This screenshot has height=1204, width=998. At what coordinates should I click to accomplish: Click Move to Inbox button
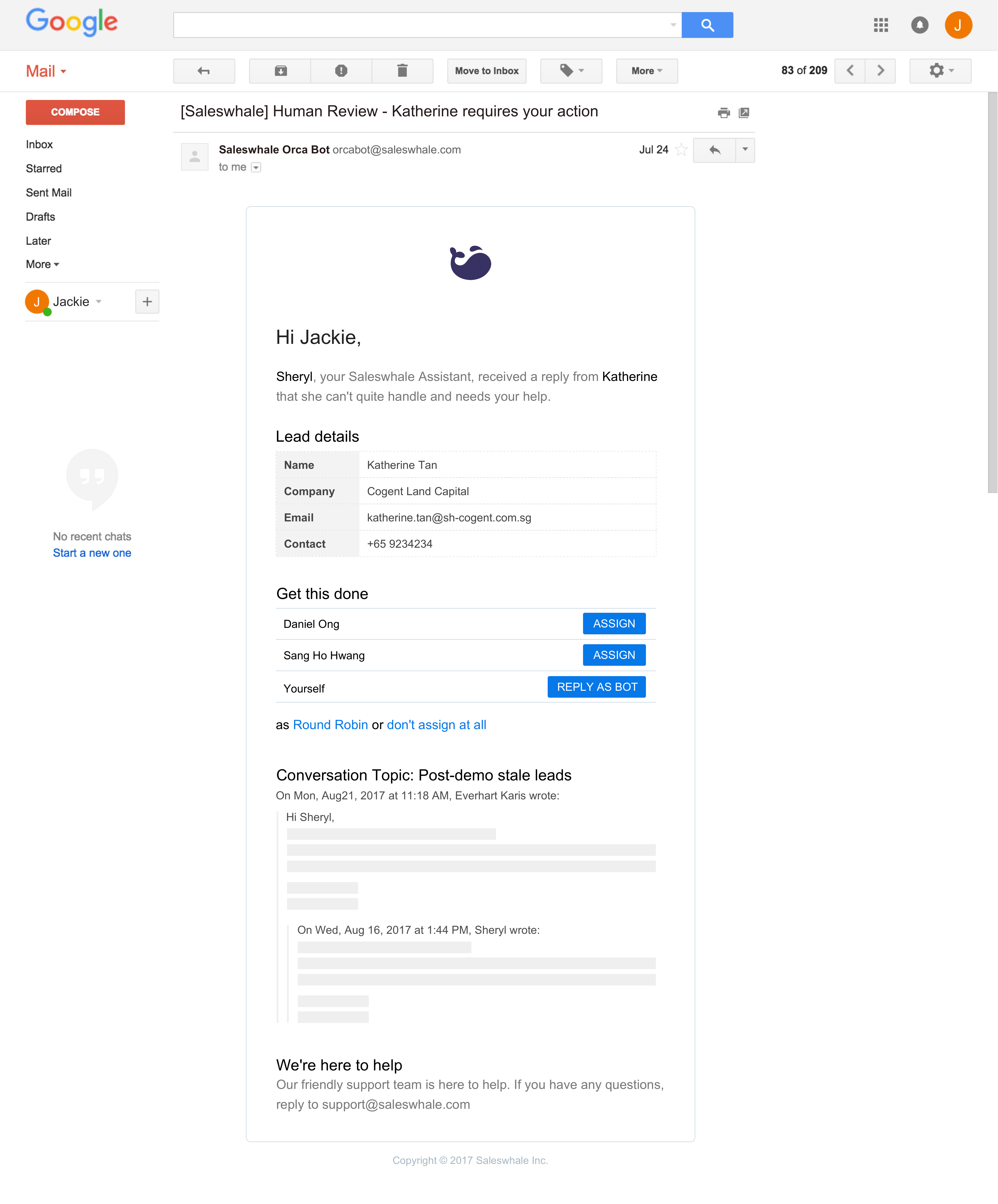(487, 71)
